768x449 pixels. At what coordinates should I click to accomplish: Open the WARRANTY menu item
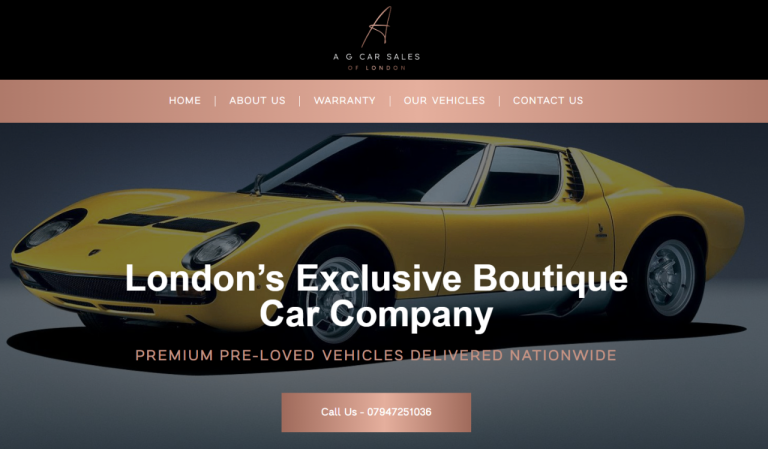pyautogui.click(x=344, y=100)
